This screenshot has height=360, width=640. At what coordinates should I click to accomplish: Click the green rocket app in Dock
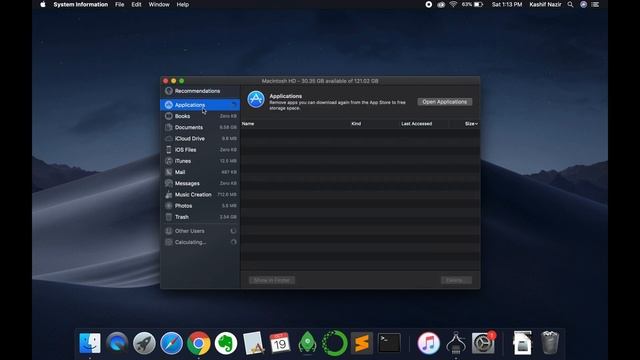[307, 342]
